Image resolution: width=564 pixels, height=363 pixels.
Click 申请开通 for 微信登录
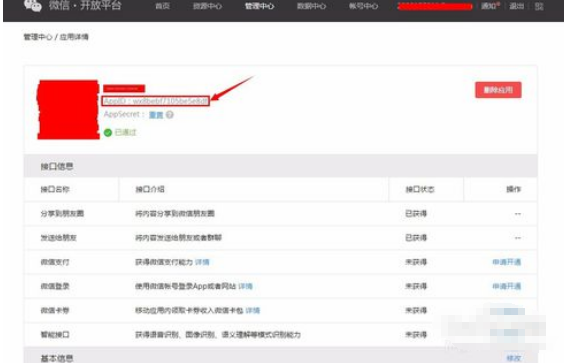(506, 286)
